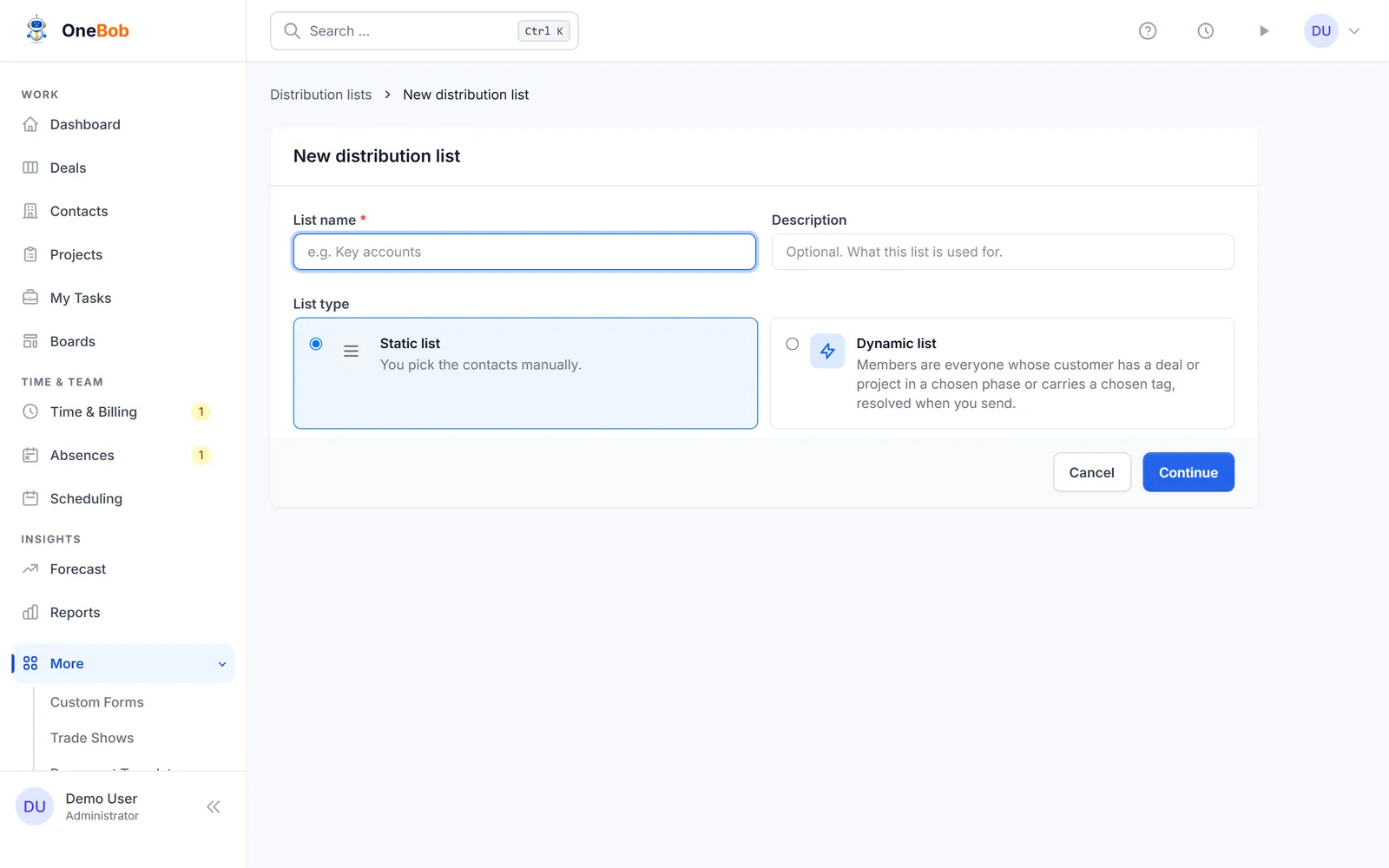Collapse sidebar with double-chevron icon
The image size is (1389, 868).
pos(214,807)
